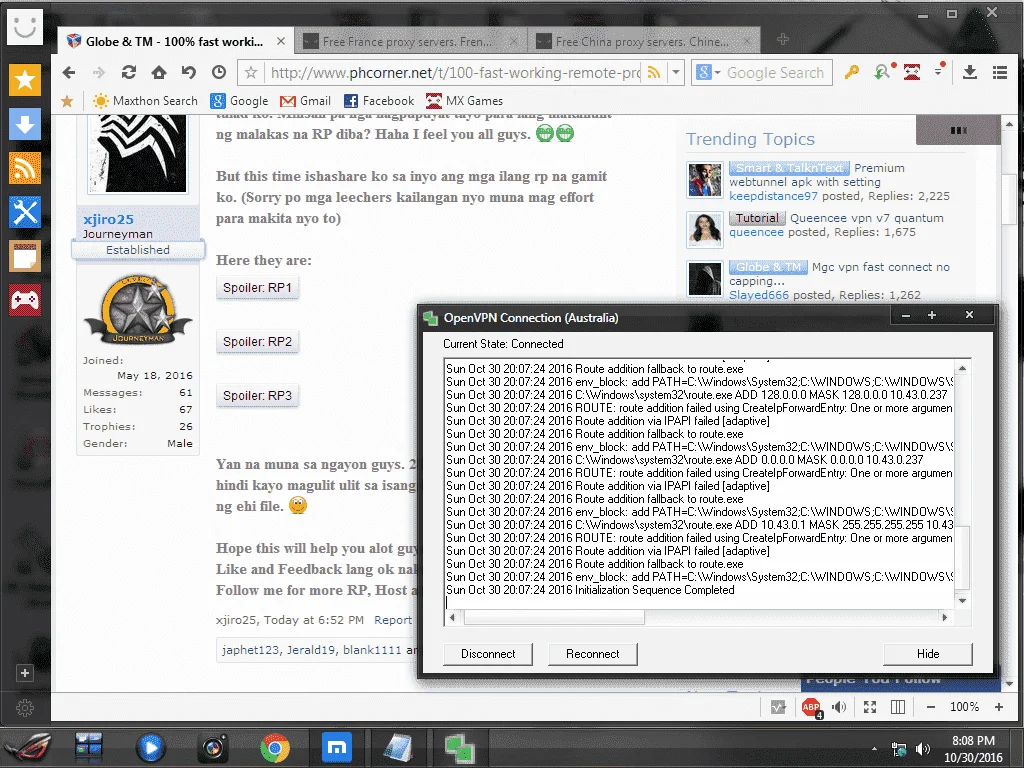Go back with the back arrow
The image size is (1024, 768).
point(69,72)
